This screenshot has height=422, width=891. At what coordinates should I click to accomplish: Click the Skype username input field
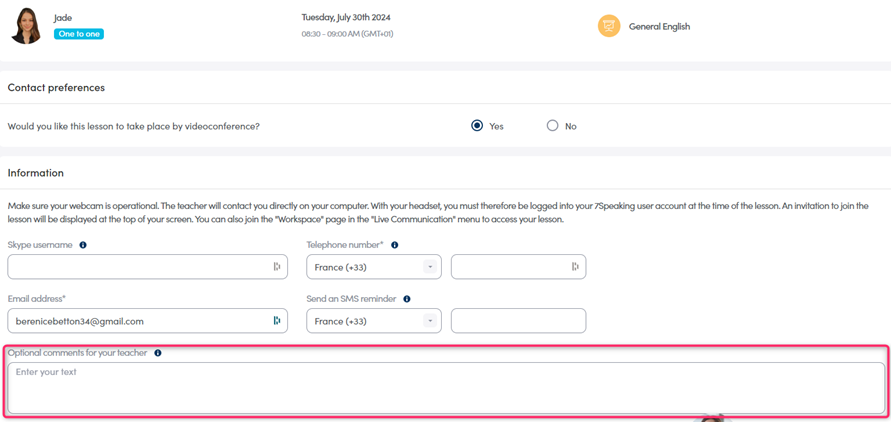(148, 267)
